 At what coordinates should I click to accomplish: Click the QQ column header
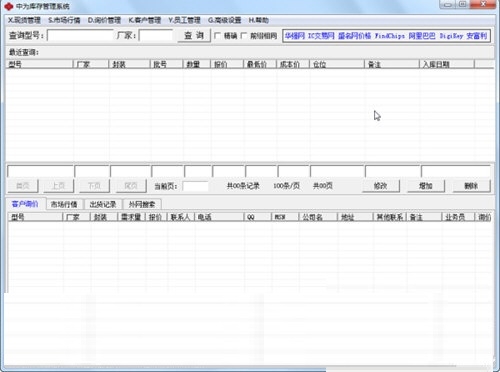(258, 217)
